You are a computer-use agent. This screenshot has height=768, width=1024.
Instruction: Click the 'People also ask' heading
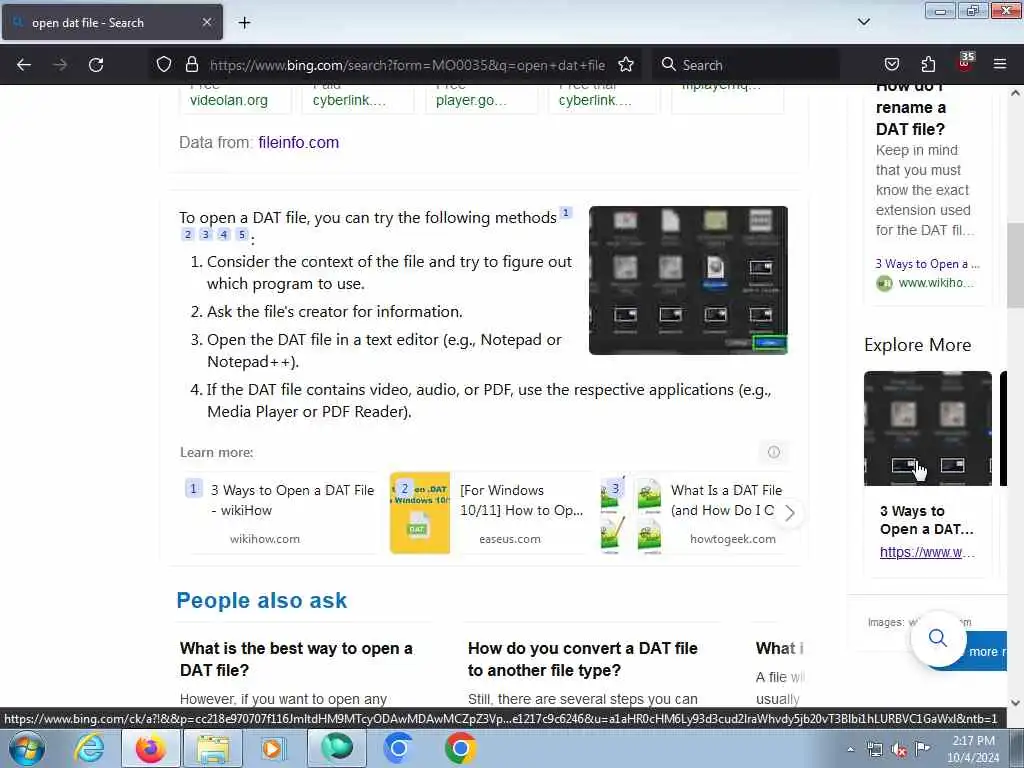261,600
